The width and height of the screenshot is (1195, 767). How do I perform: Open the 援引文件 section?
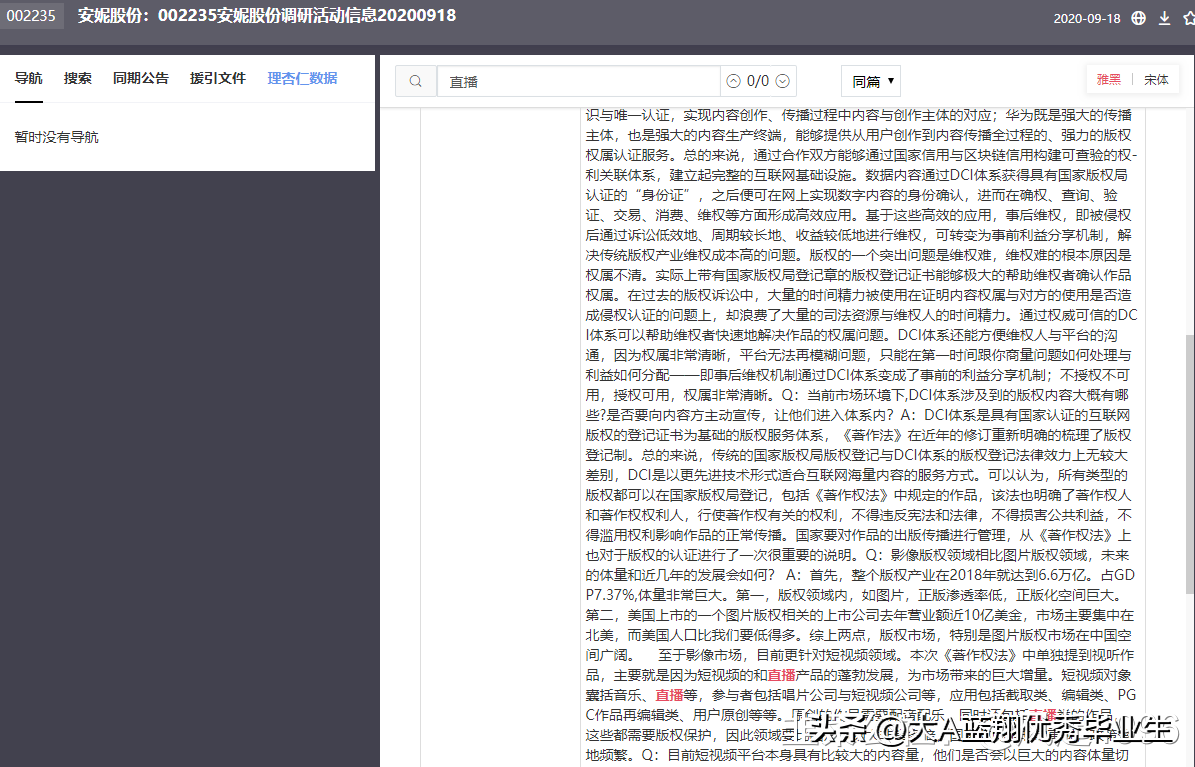tap(217, 77)
